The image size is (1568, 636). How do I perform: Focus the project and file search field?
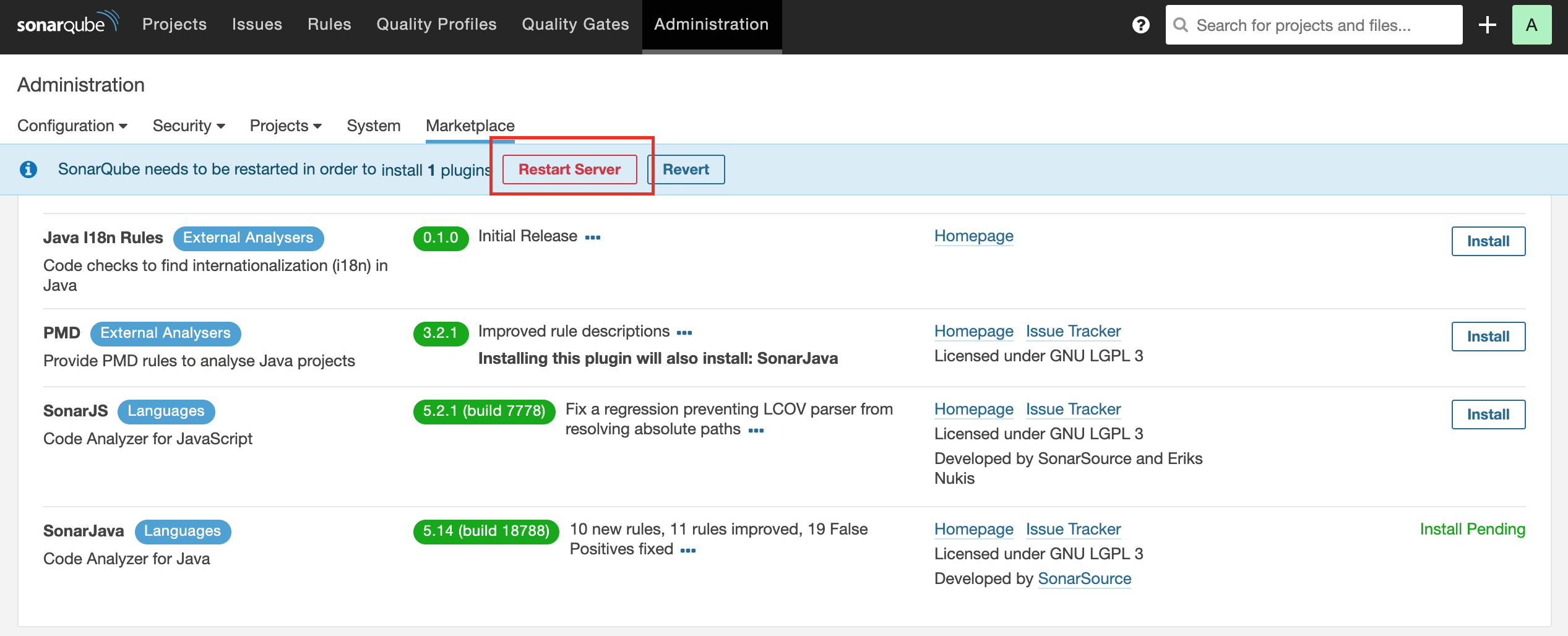[x=1314, y=25]
